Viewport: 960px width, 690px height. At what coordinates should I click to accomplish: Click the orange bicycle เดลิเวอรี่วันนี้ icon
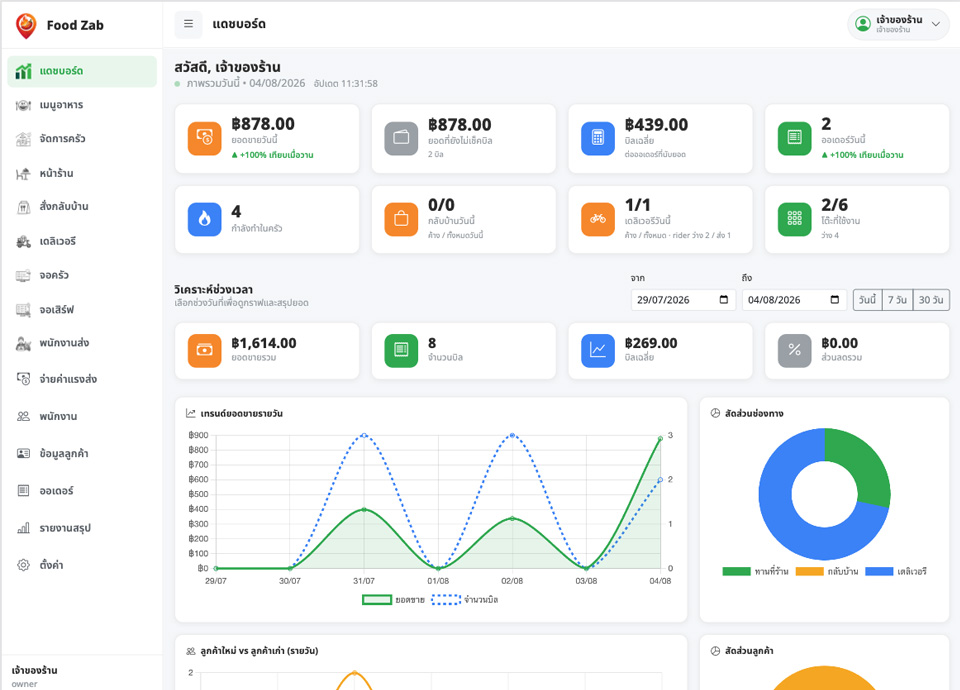tap(598, 219)
